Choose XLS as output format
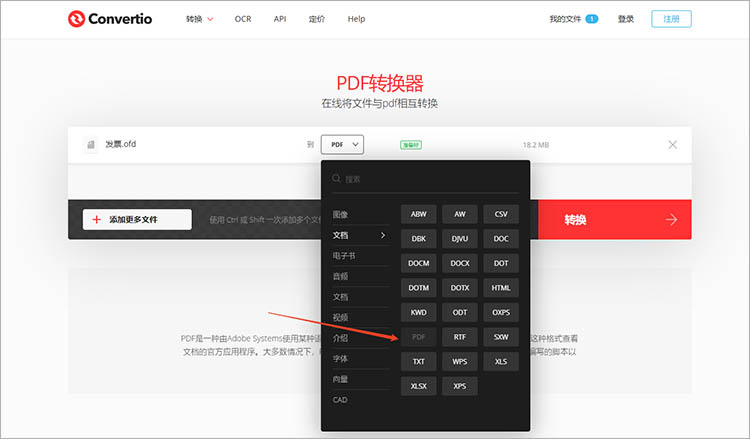Image resolution: width=750 pixels, height=439 pixels. click(x=501, y=362)
